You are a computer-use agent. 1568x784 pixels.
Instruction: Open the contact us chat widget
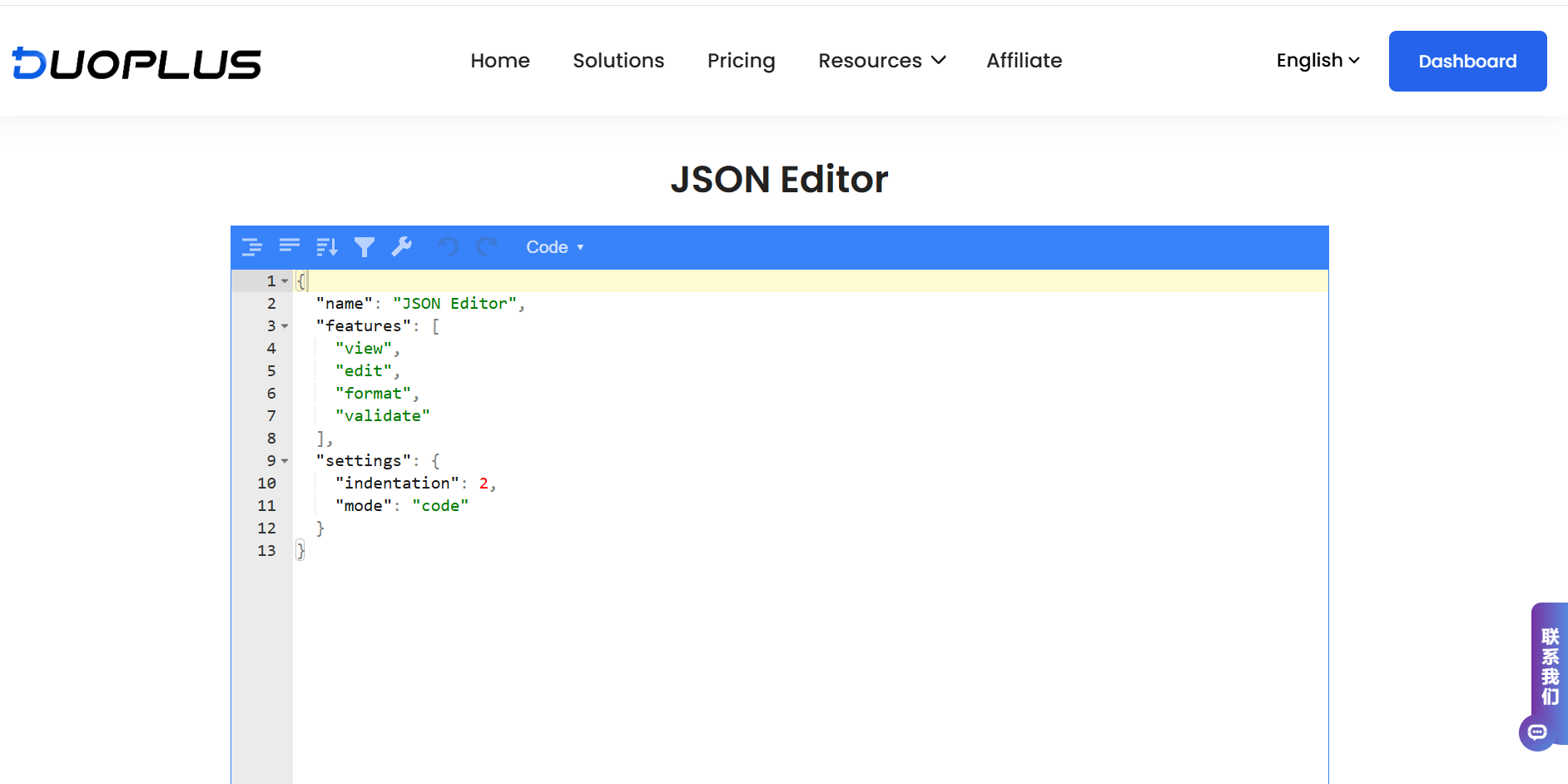tap(1544, 676)
